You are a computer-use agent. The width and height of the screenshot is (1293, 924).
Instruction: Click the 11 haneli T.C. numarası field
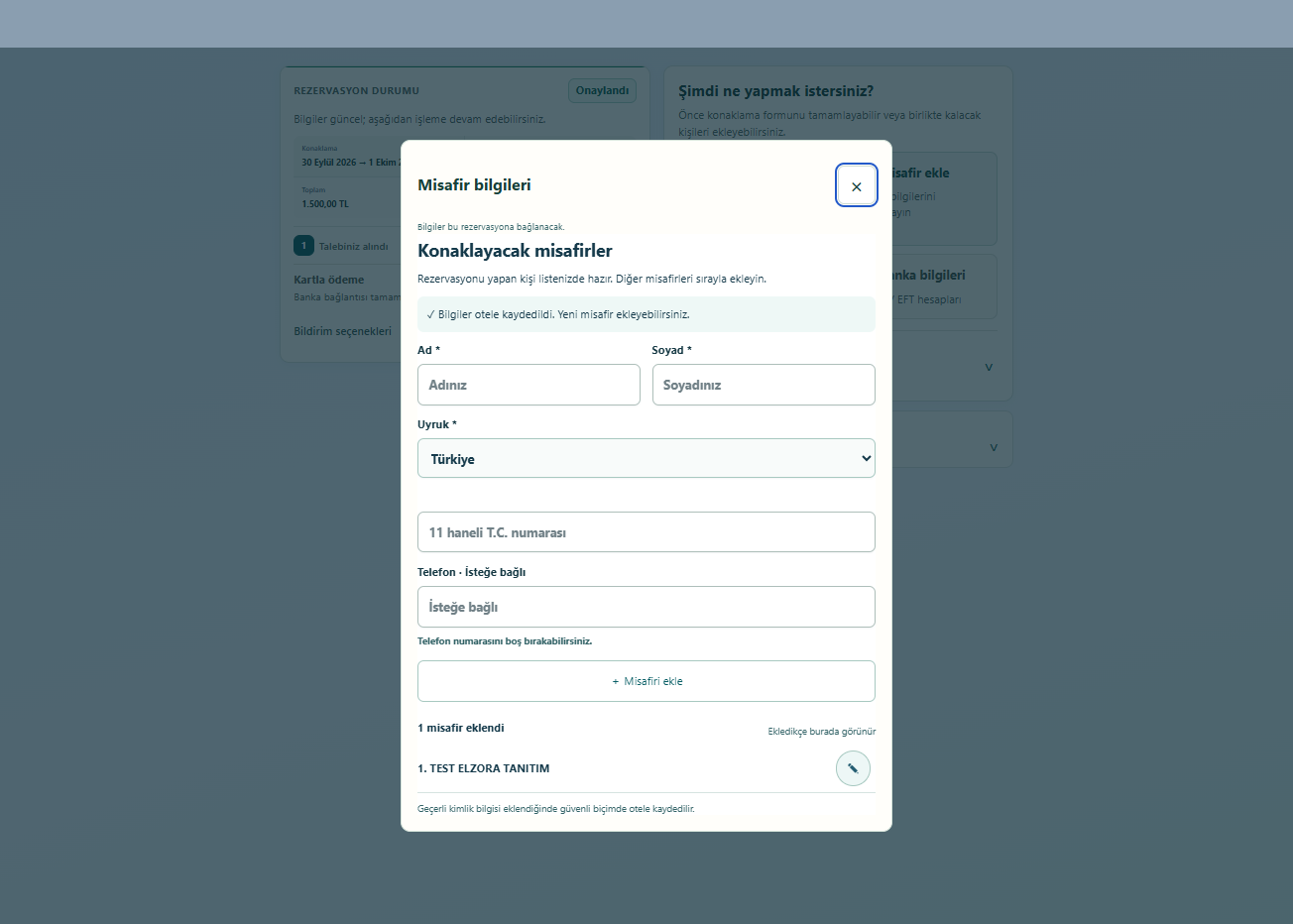[x=646, y=532]
